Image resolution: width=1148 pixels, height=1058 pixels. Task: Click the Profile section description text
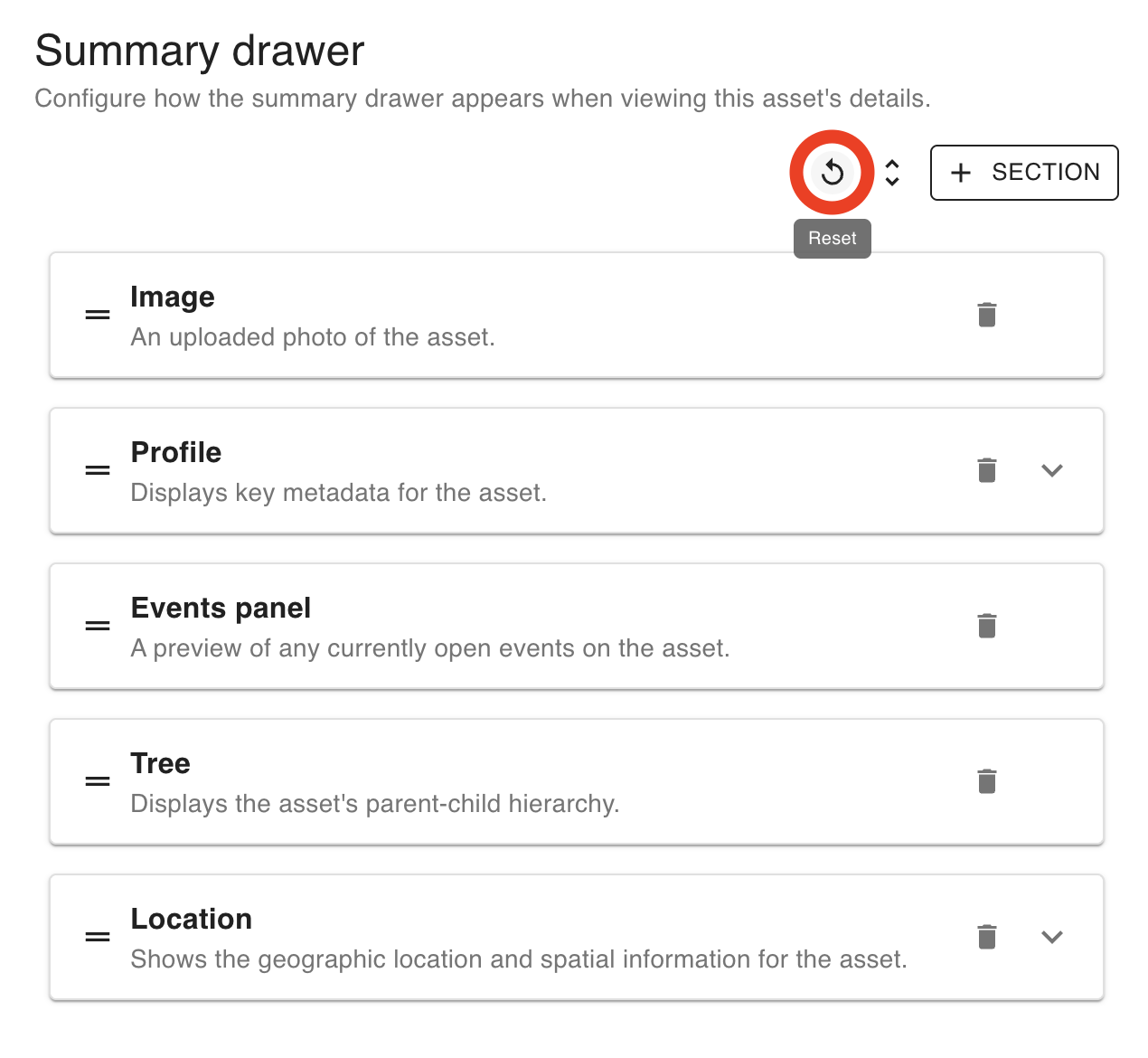tap(338, 493)
